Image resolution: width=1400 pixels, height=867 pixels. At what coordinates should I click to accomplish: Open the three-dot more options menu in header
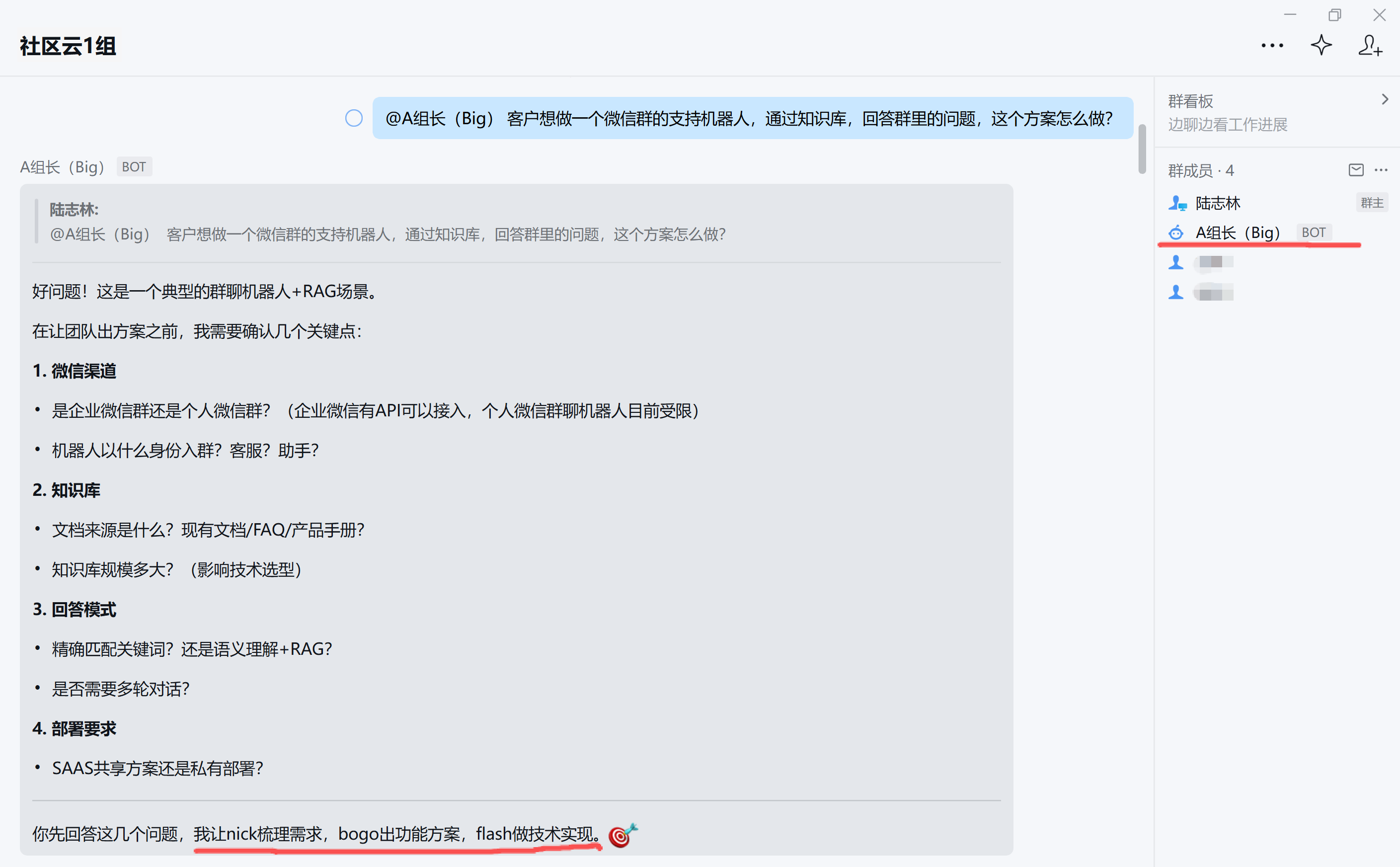tap(1272, 45)
